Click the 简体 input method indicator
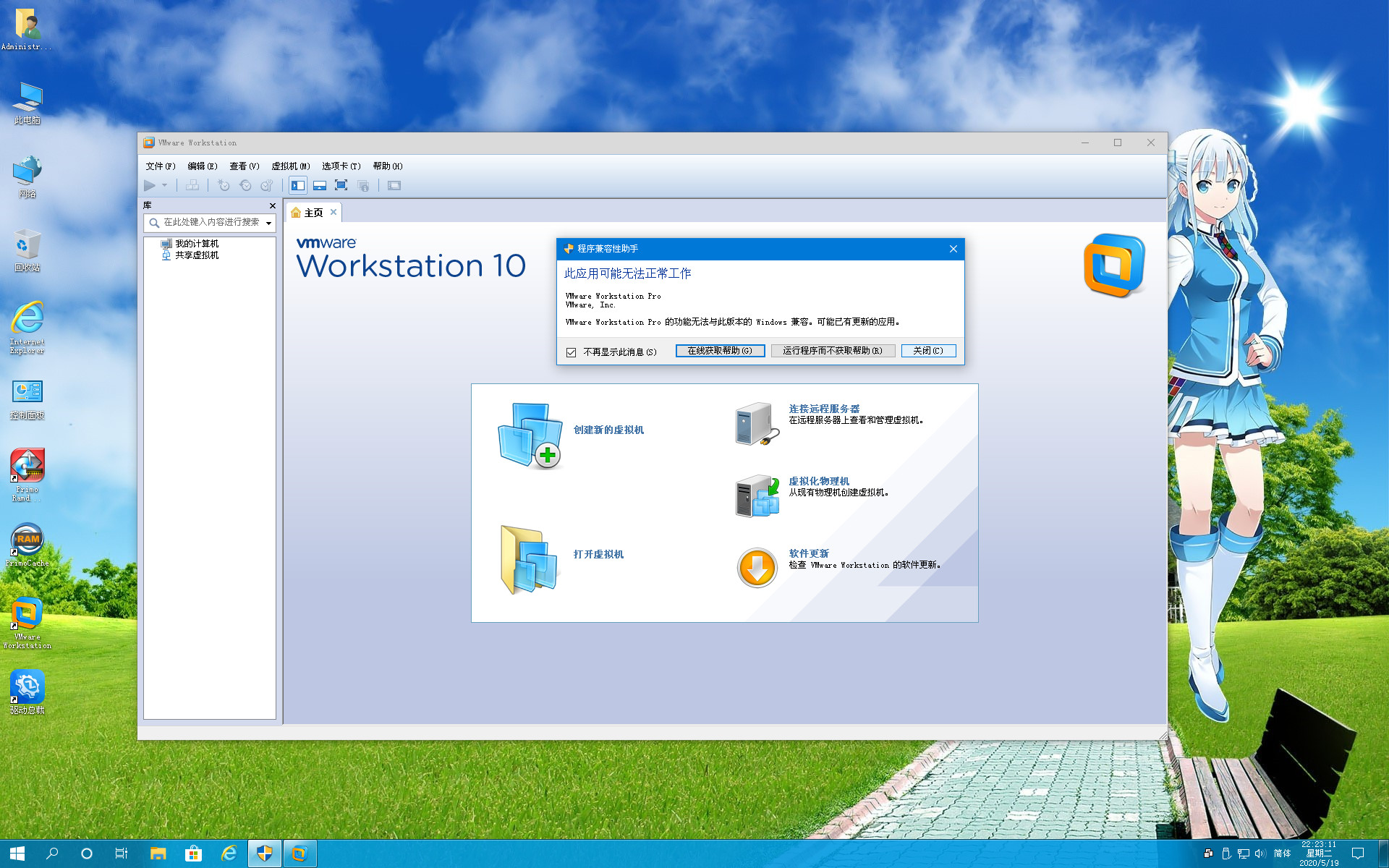 tap(1282, 854)
